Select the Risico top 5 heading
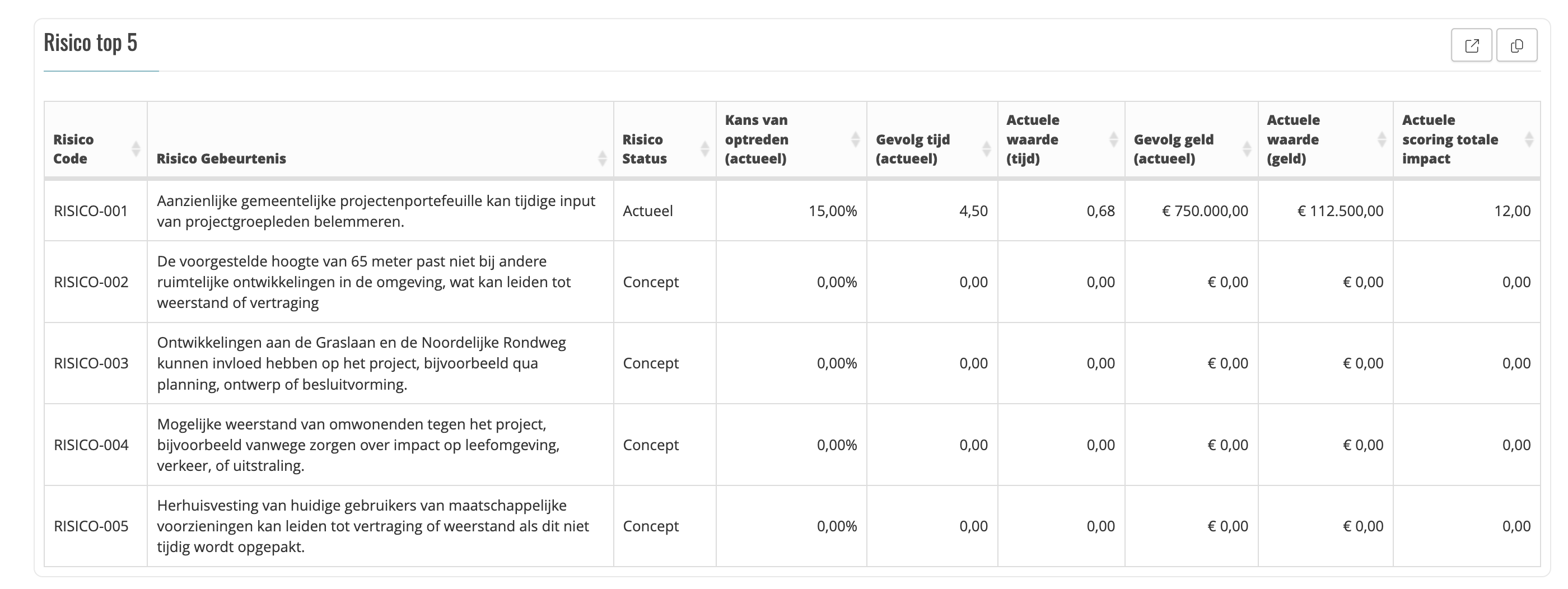The height and width of the screenshot is (589, 1568). (x=91, y=43)
